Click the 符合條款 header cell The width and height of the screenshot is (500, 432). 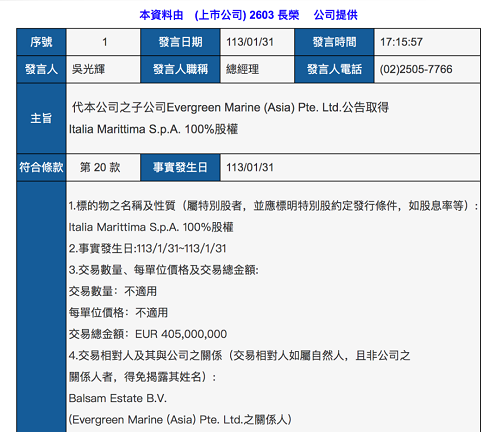[x=41, y=167]
